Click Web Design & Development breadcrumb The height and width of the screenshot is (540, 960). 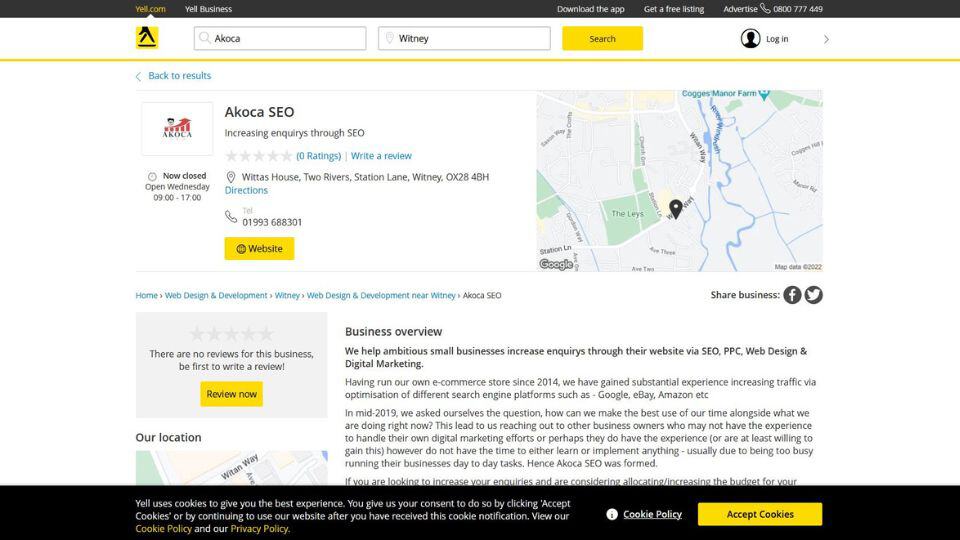pyautogui.click(x=216, y=295)
